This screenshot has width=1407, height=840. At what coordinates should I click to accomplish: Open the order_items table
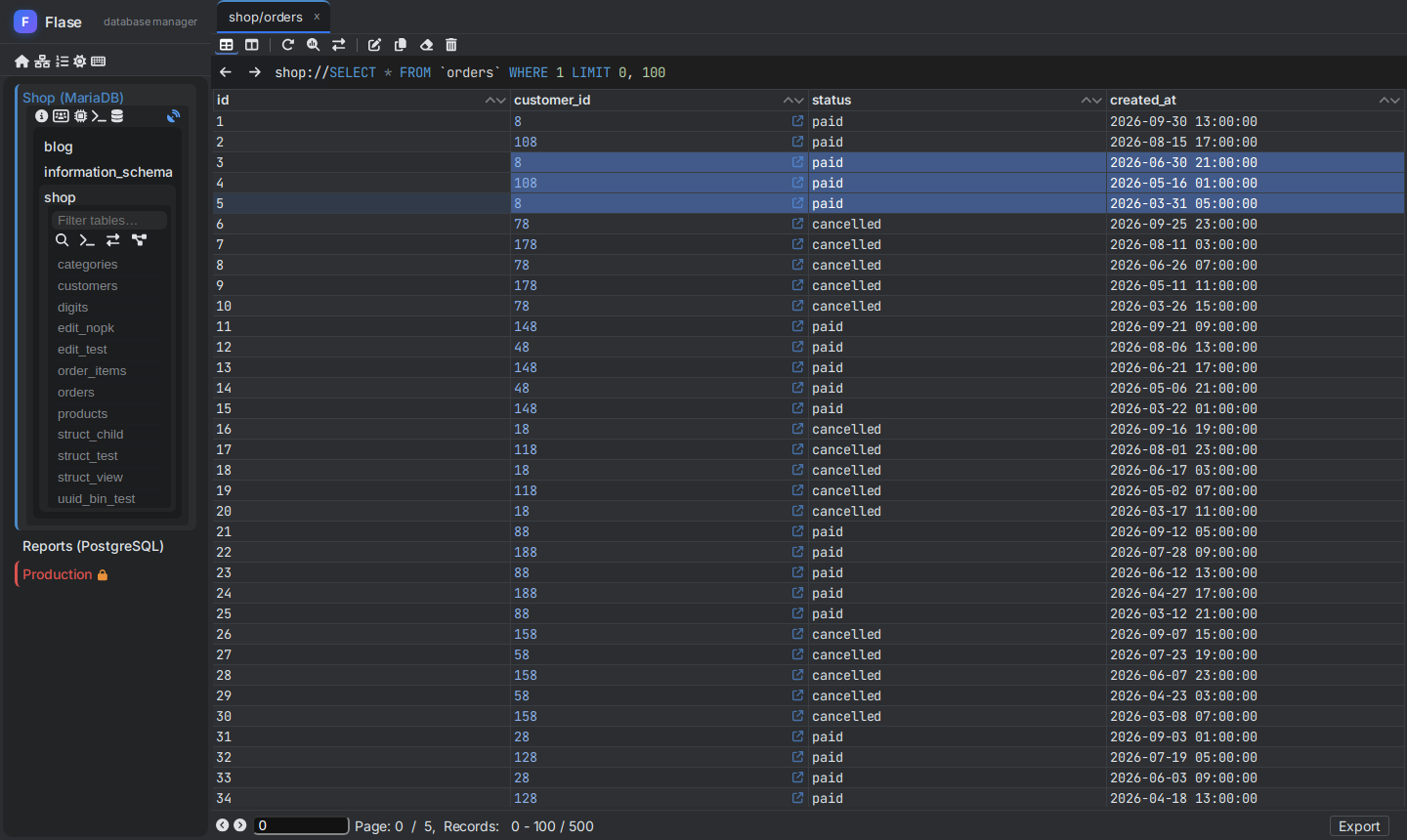(92, 371)
